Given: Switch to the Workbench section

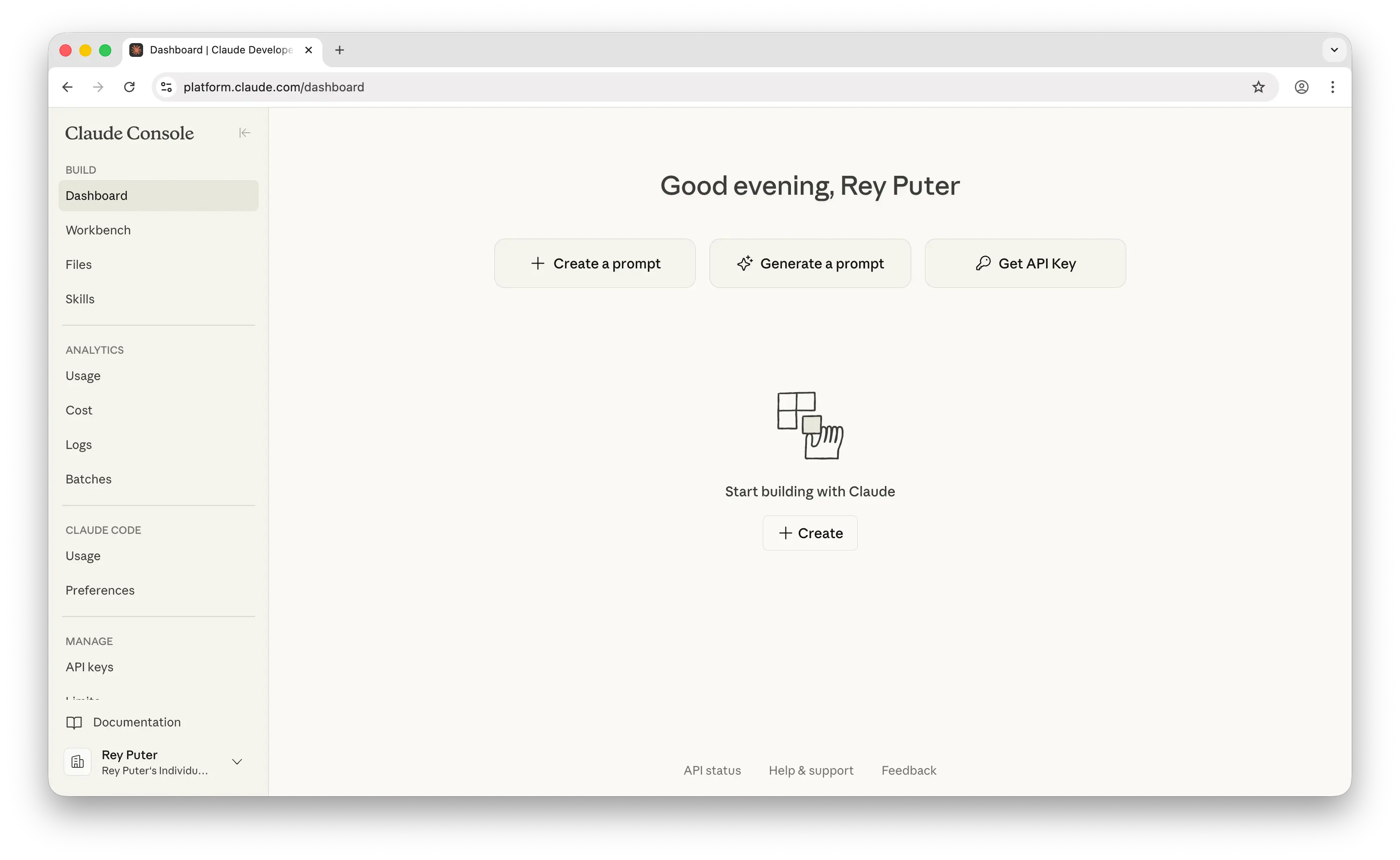Looking at the screenshot, I should tap(98, 230).
